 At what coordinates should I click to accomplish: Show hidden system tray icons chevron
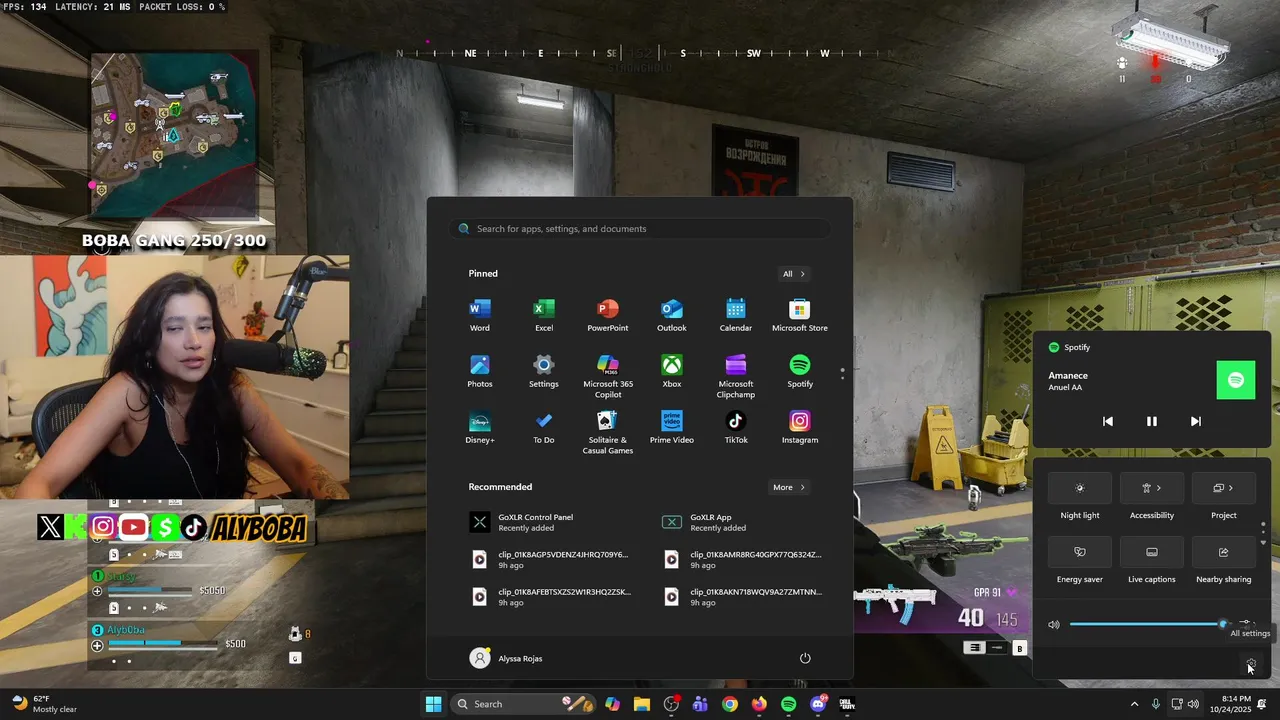(1134, 704)
